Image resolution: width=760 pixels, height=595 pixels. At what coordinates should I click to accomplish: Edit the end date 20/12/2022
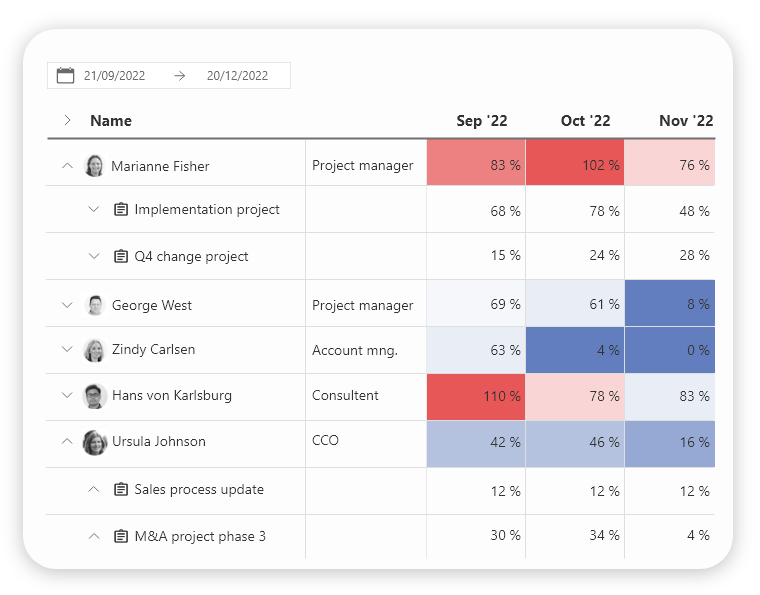coord(237,76)
